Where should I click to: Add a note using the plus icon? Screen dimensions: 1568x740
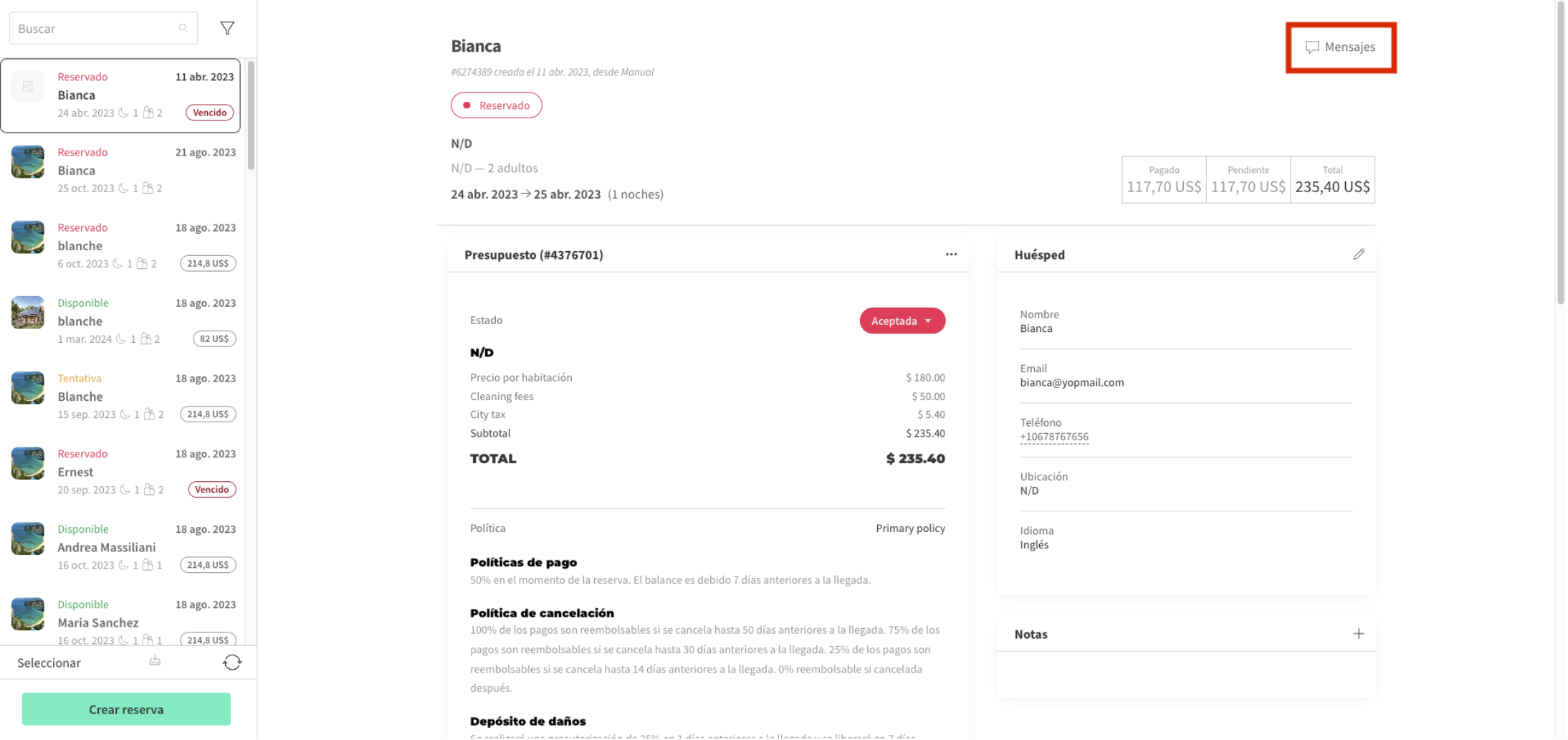pyautogui.click(x=1359, y=633)
